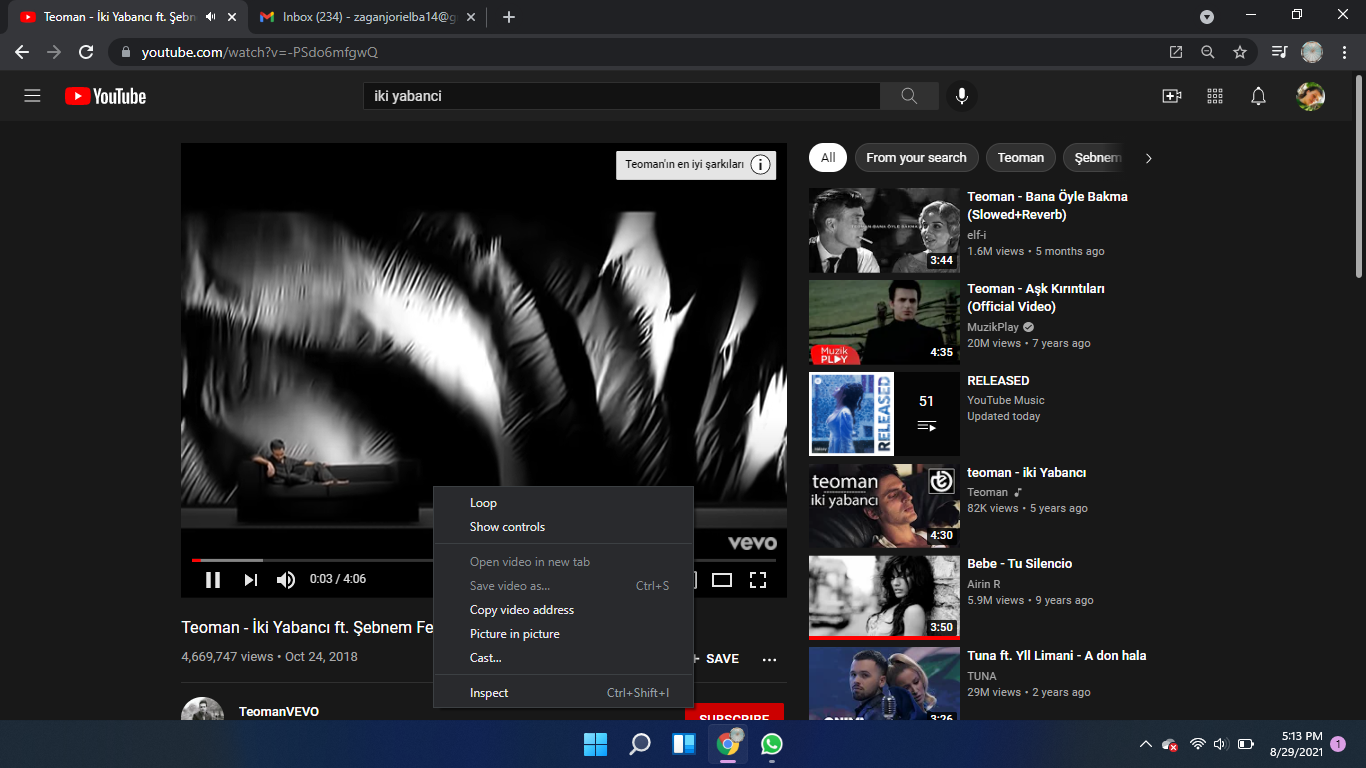Open Chrome zoom magnifier icon in address bar

point(1208,52)
